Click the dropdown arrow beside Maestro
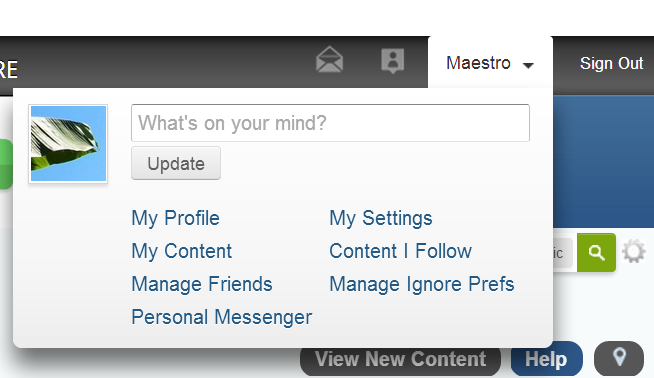654x378 pixels. coord(528,65)
